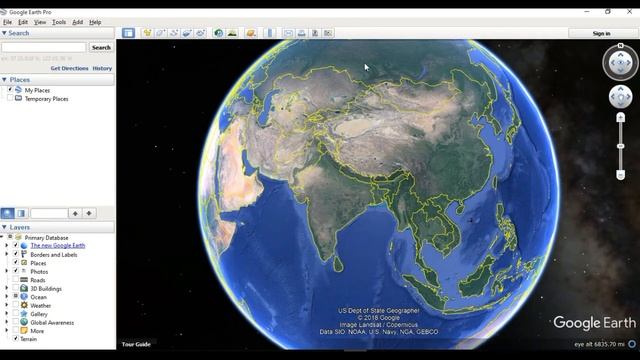Expand the More layer tree
The height and width of the screenshot is (360, 640).
(7, 331)
